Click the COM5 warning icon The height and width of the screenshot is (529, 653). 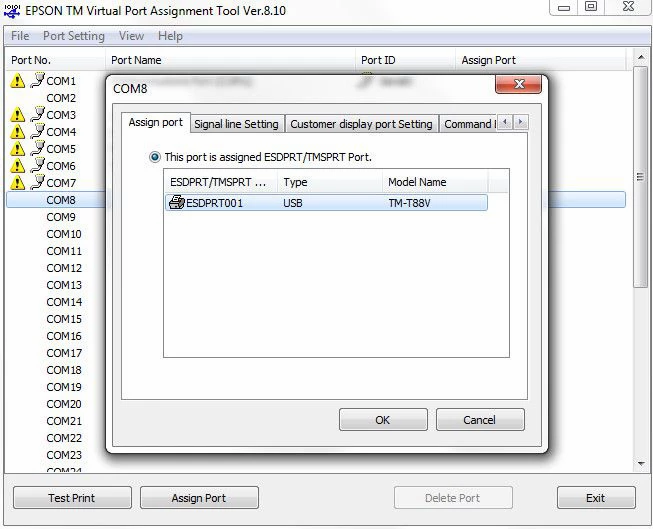tap(18, 149)
